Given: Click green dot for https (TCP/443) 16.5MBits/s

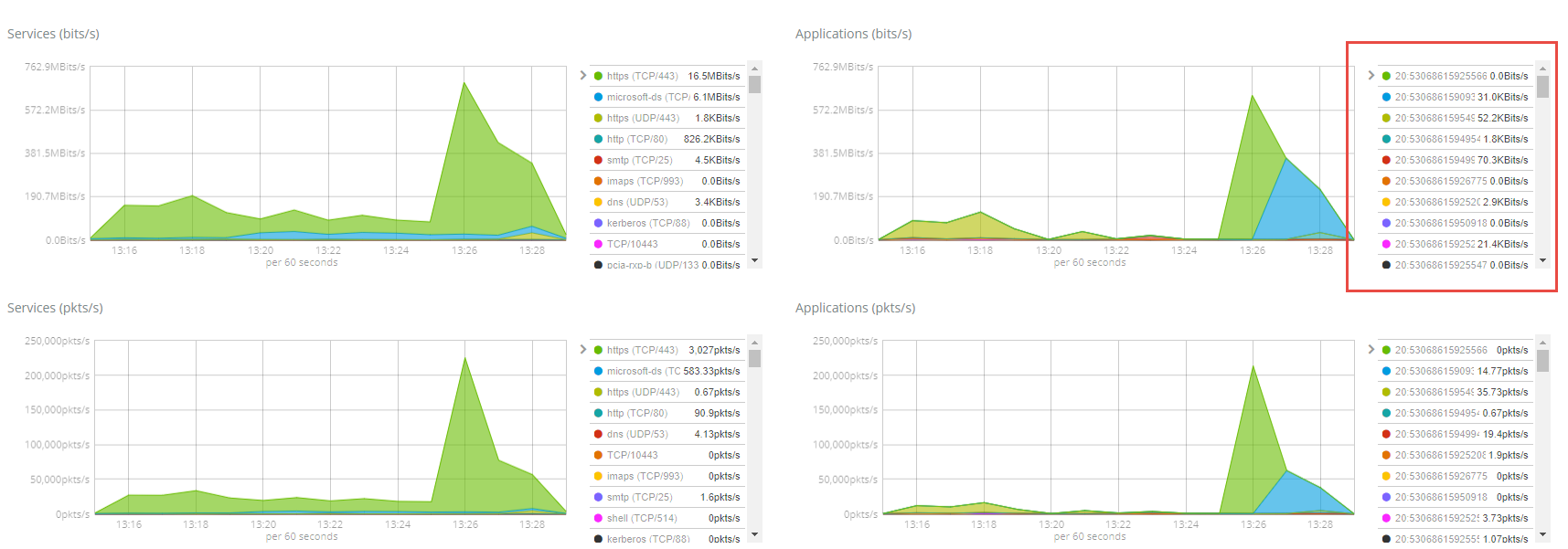Looking at the screenshot, I should click(598, 76).
